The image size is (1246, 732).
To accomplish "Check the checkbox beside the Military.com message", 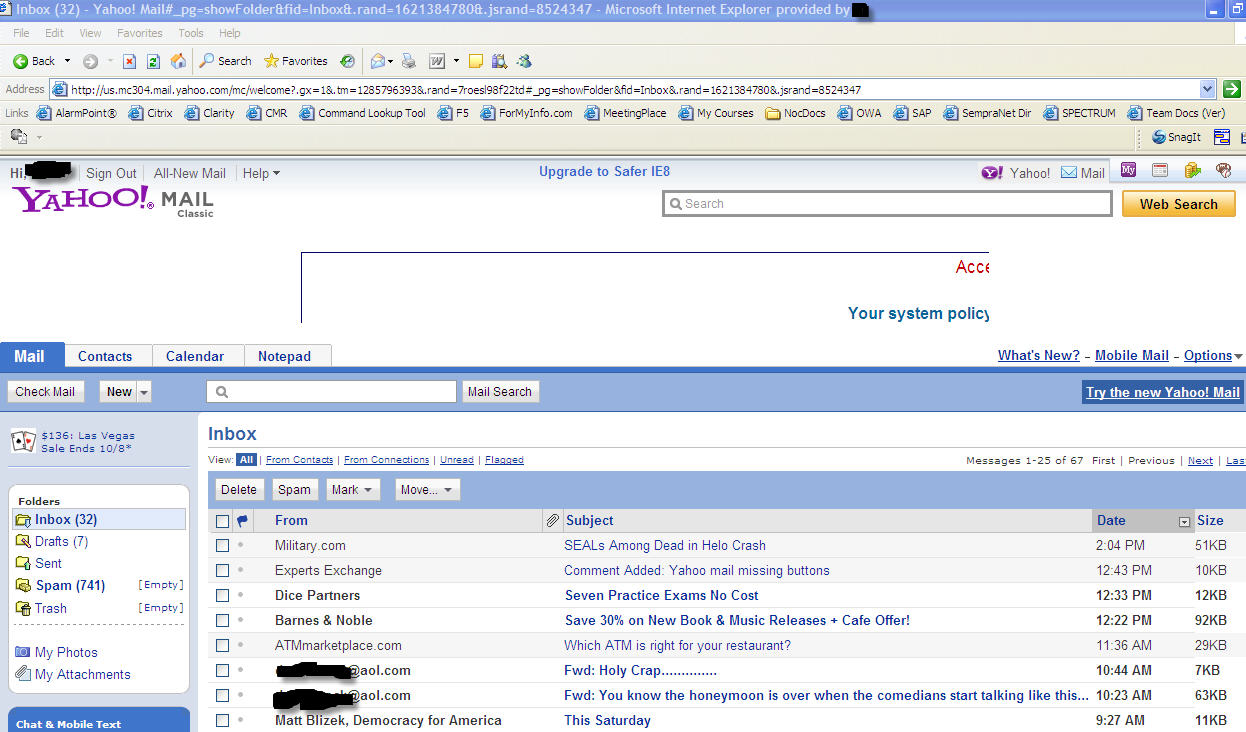I will click(x=221, y=545).
